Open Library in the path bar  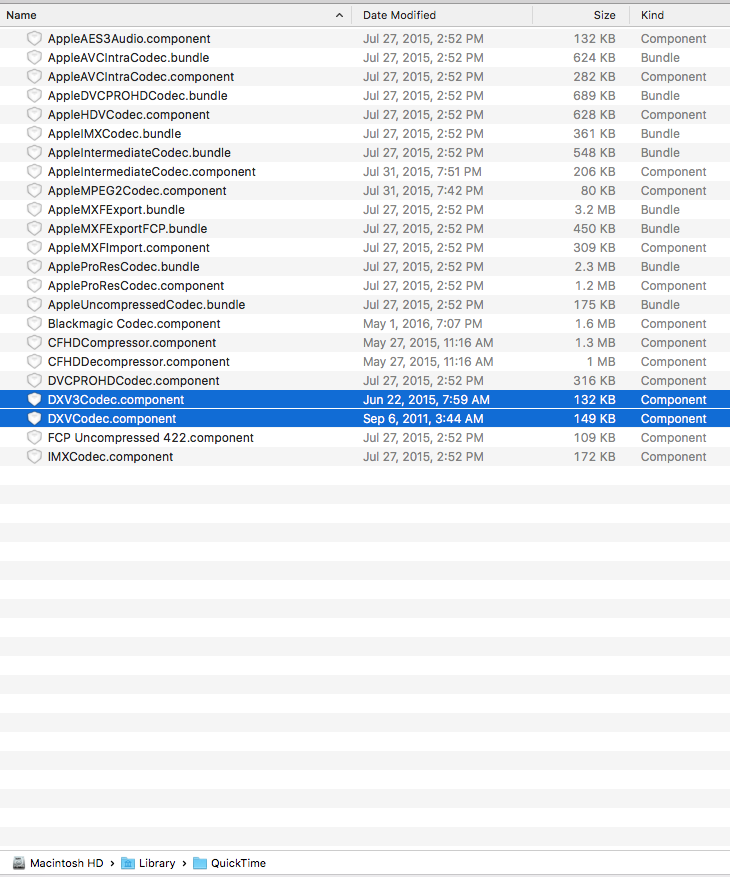pyautogui.click(x=157, y=863)
